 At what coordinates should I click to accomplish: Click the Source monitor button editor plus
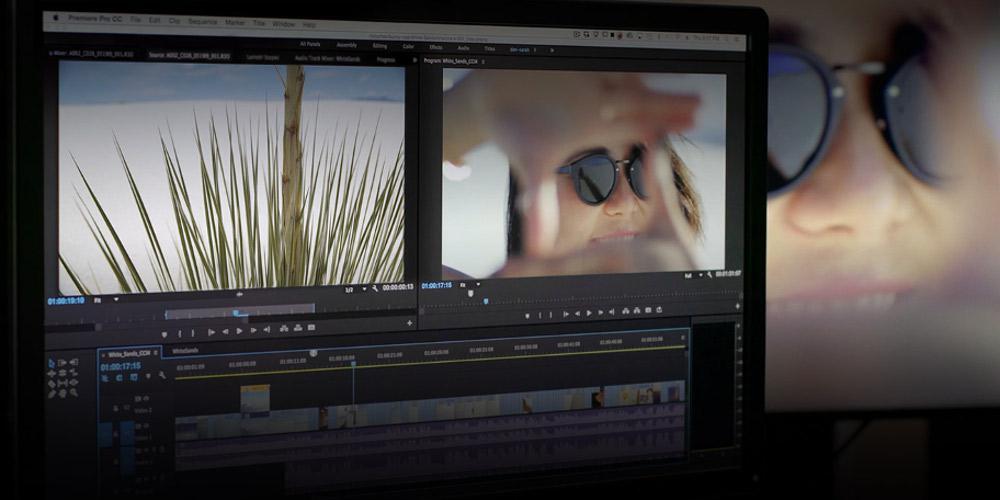409,323
